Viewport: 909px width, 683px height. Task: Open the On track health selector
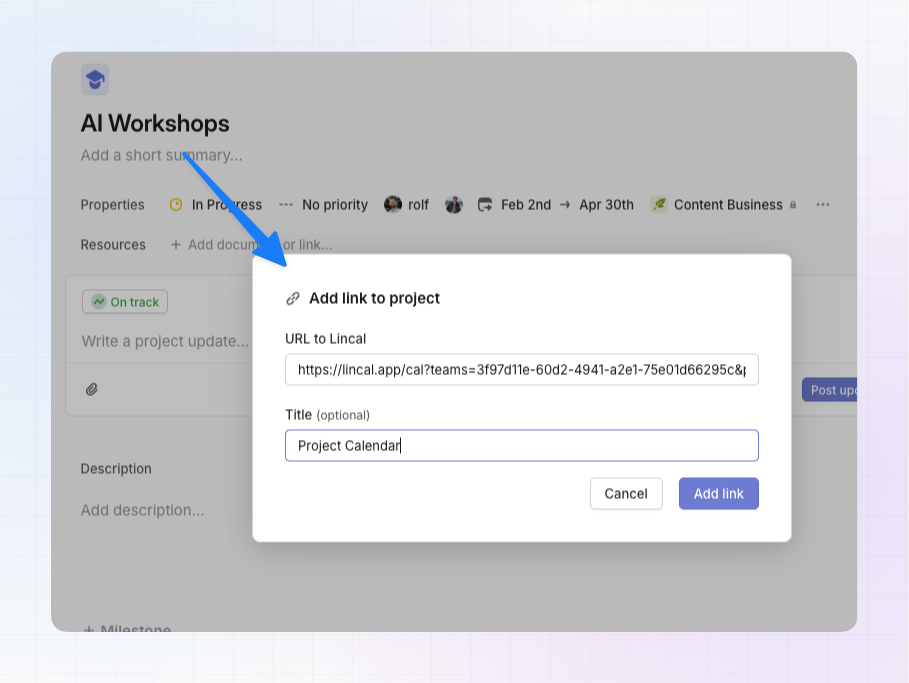tap(125, 302)
